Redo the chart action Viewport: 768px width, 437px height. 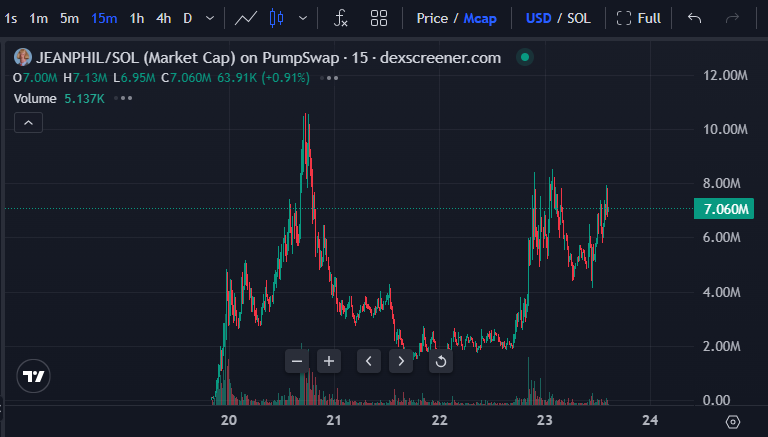click(x=732, y=19)
